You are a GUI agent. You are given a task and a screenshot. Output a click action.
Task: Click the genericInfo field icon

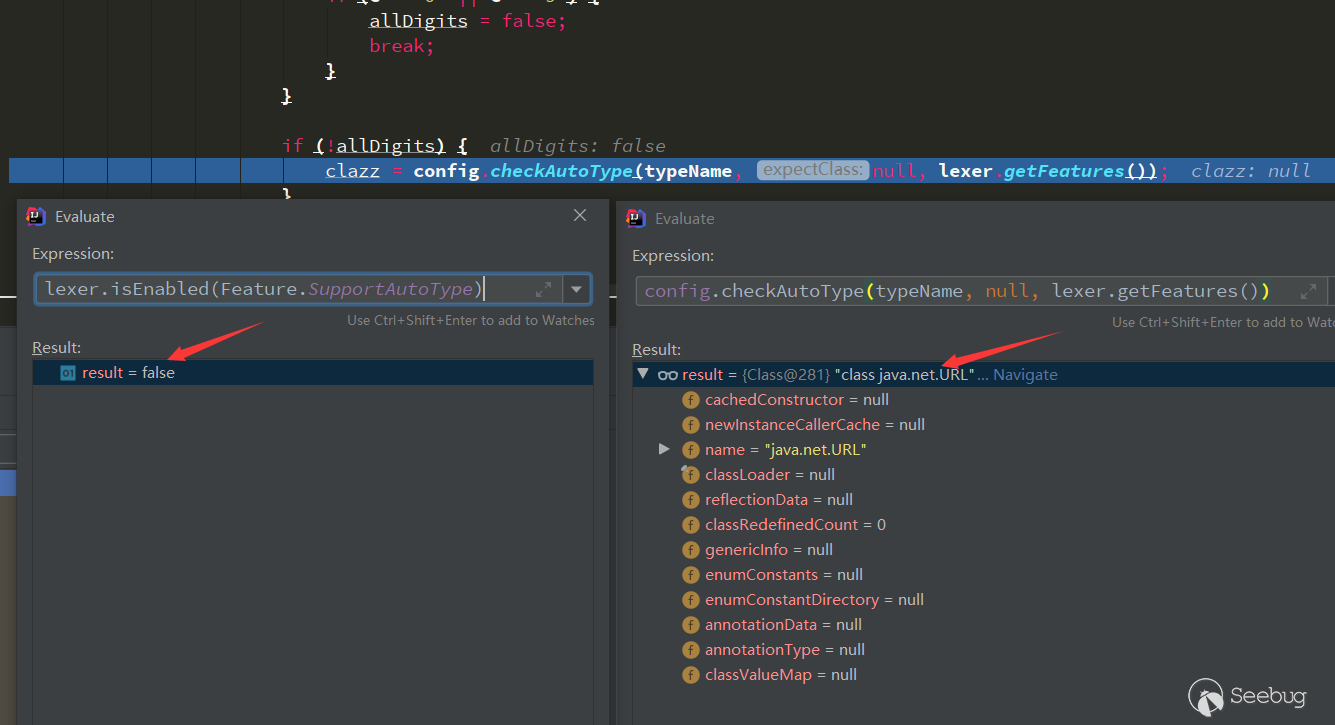pos(690,550)
